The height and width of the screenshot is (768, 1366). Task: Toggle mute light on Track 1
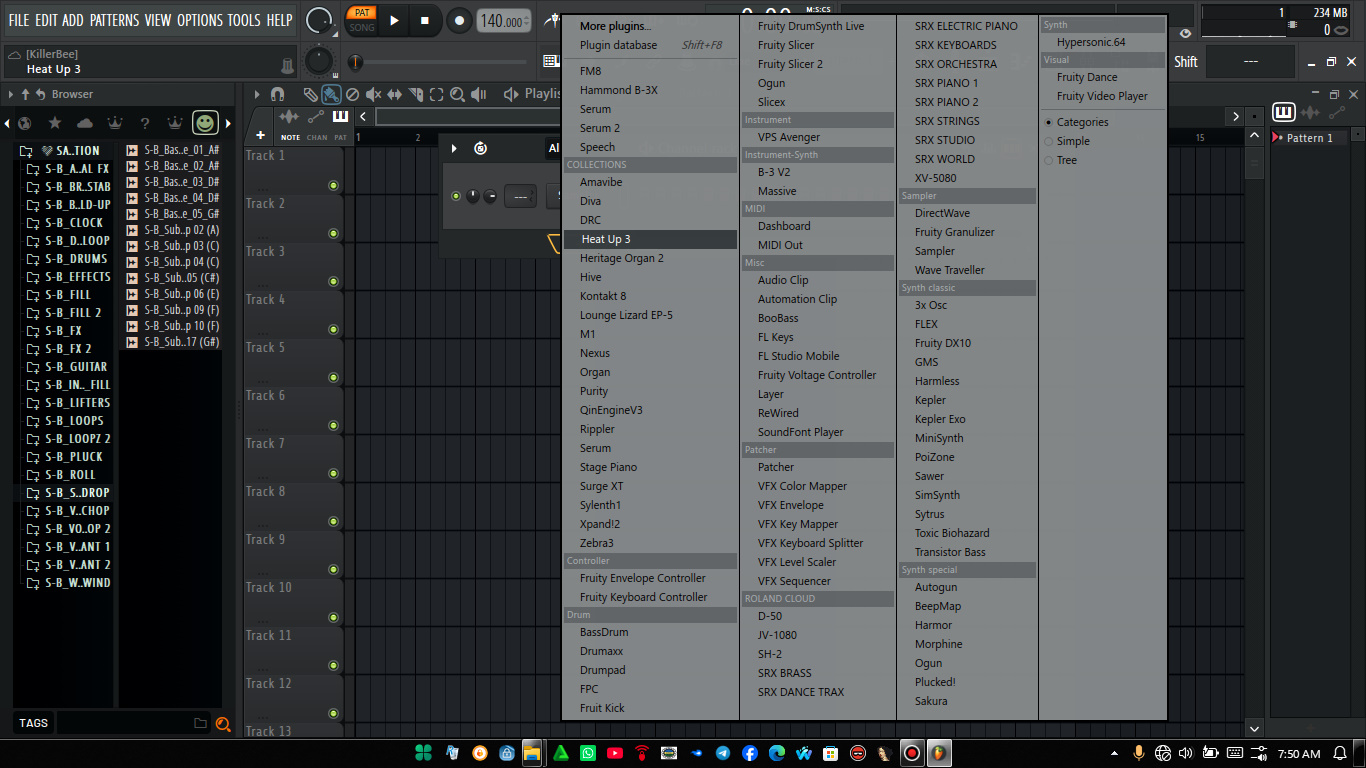(333, 185)
